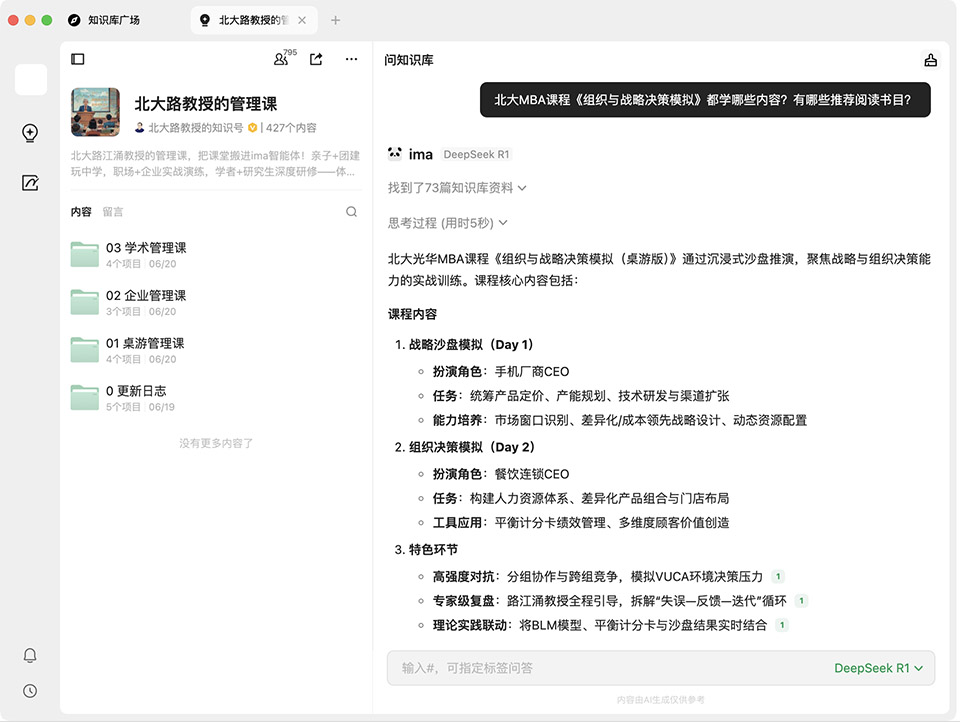Screen dimensions: 960x722
Task: Start a new chat from the left sidebar
Action: coord(30,133)
